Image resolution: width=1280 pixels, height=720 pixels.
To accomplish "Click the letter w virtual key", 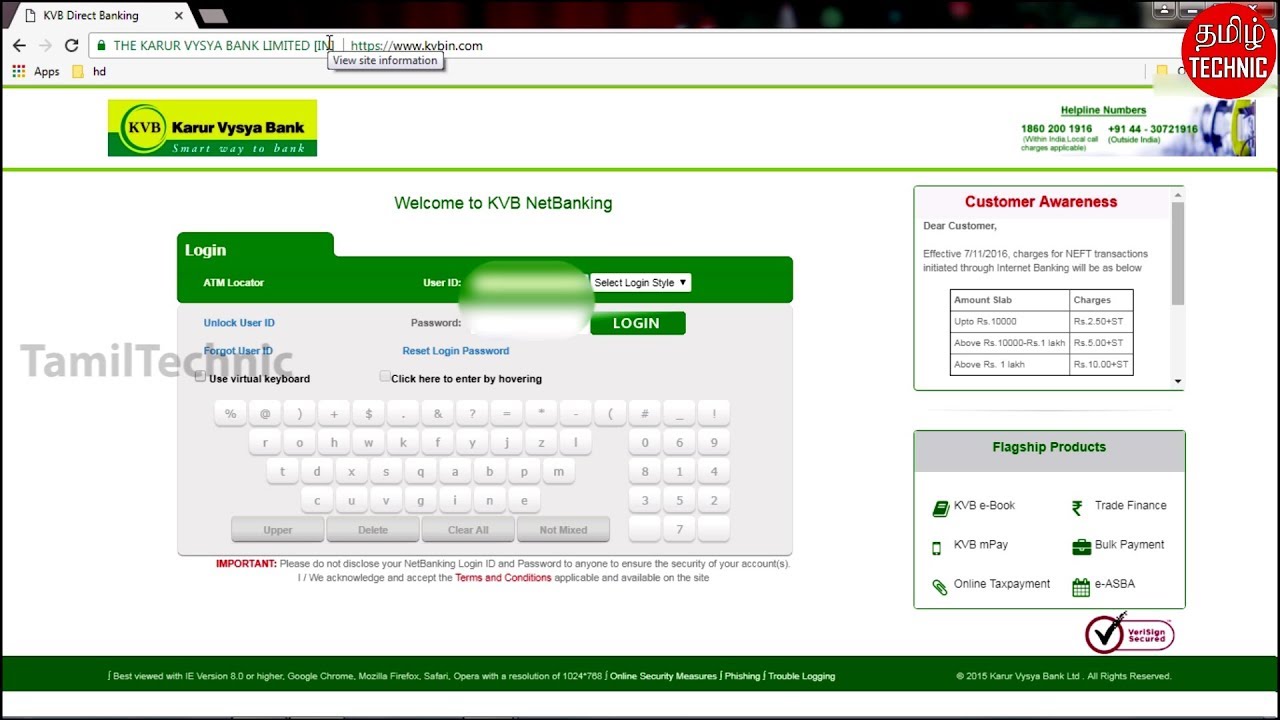I will (x=368, y=443).
